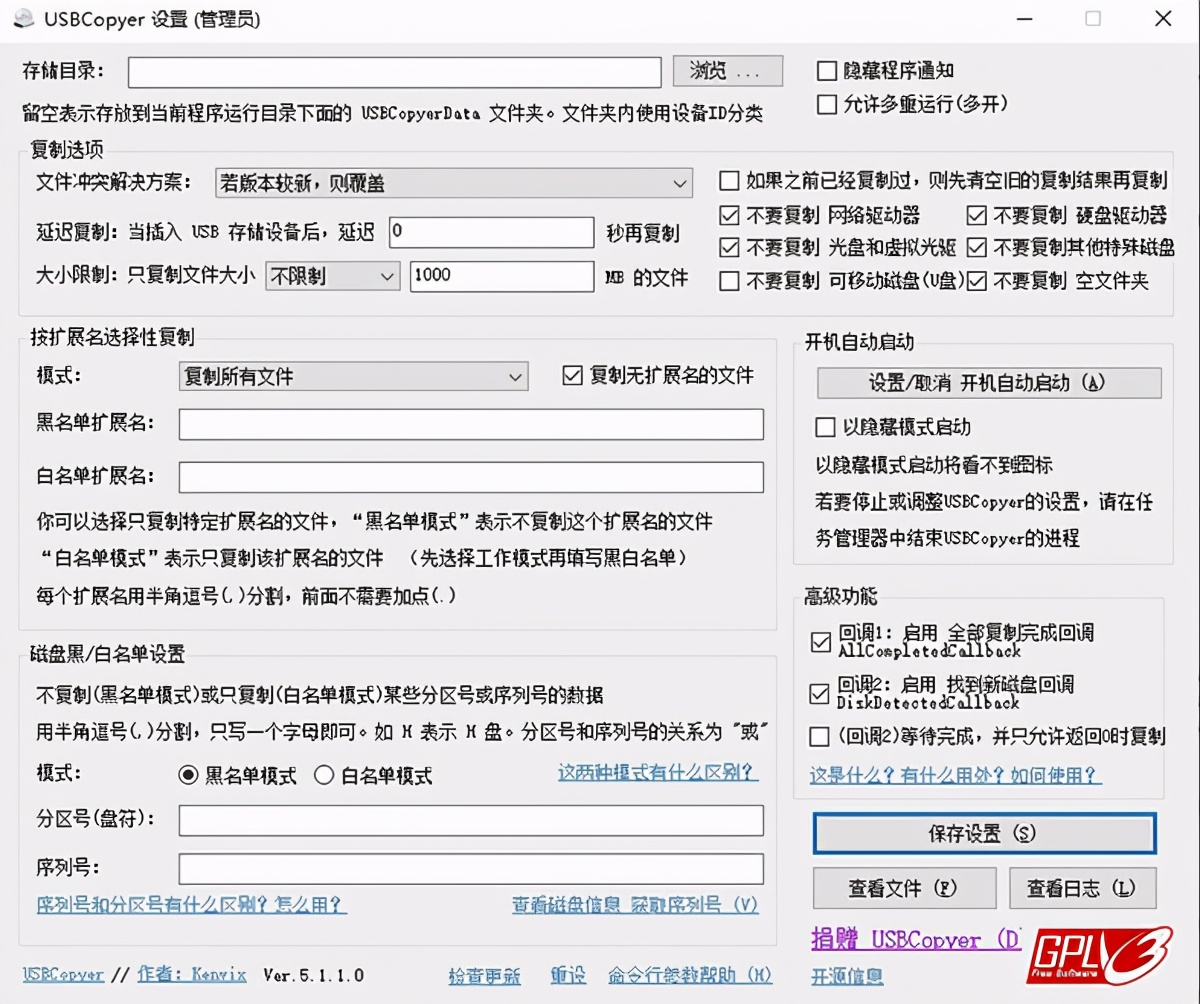Check 允许多重运行(多开) option
The height and width of the screenshot is (1004, 1200).
[826, 104]
